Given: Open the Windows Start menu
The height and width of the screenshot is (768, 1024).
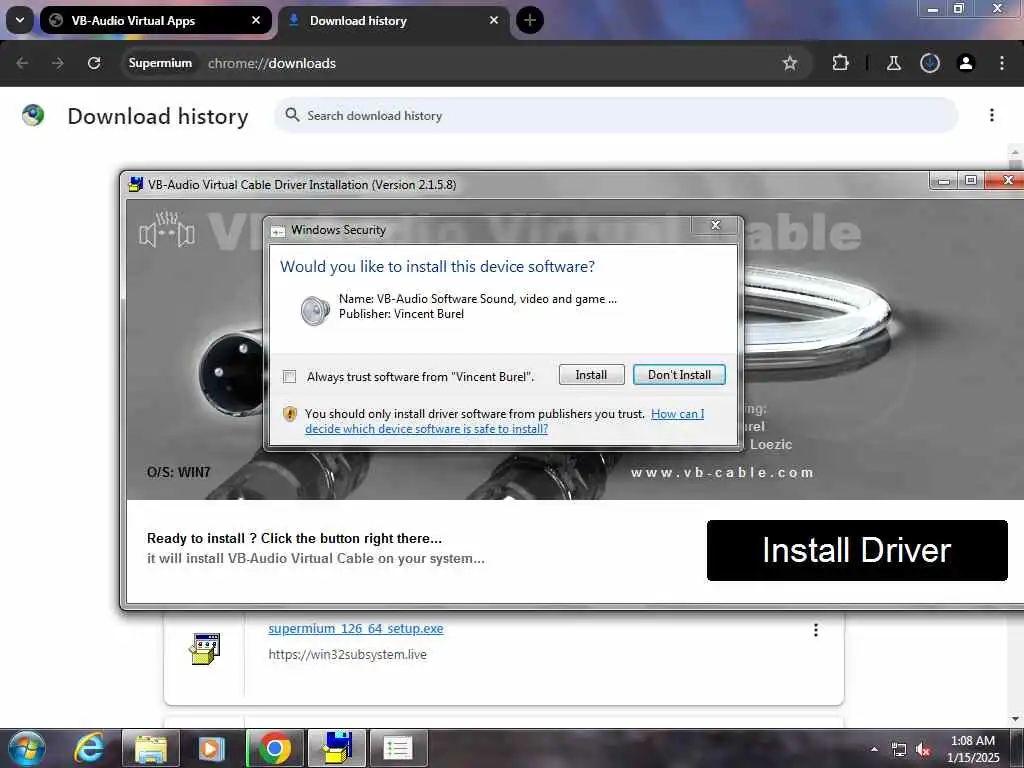Looking at the screenshot, I should click(x=27, y=748).
